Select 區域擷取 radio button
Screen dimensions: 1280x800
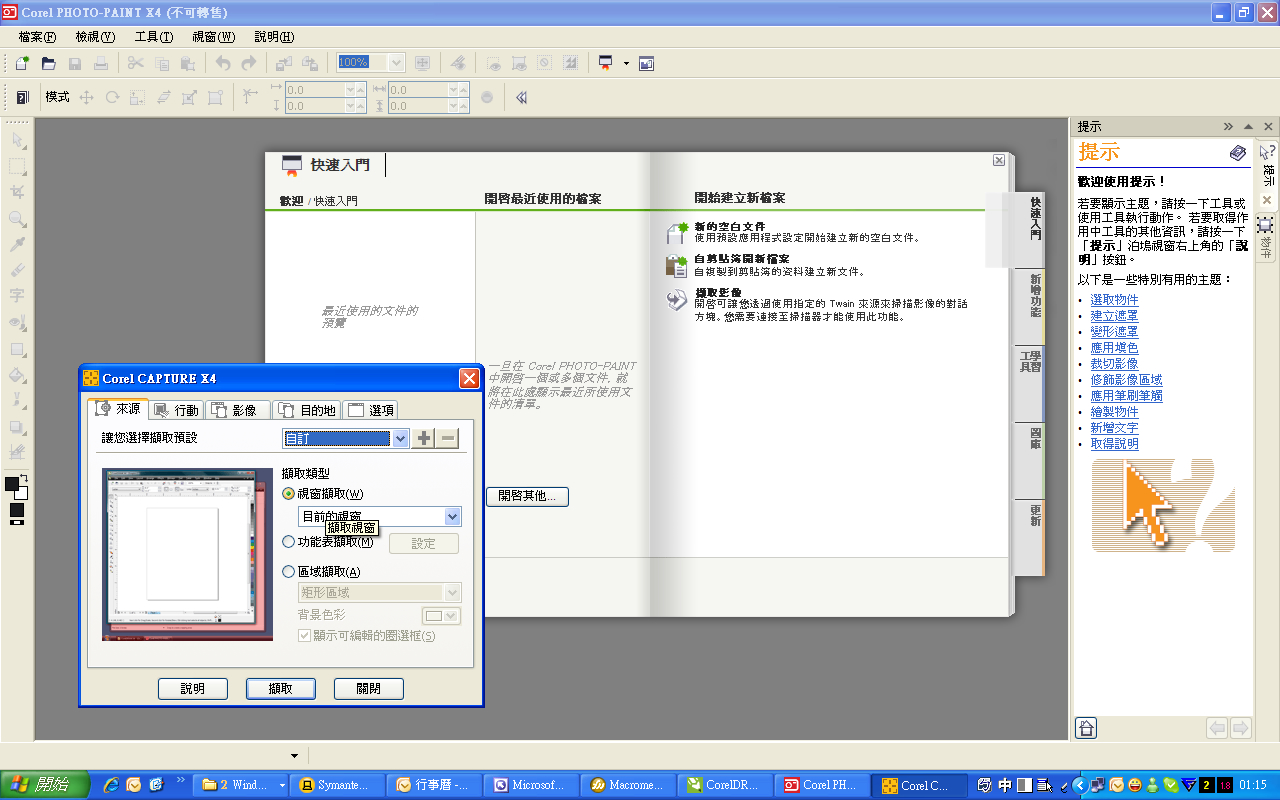point(289,572)
